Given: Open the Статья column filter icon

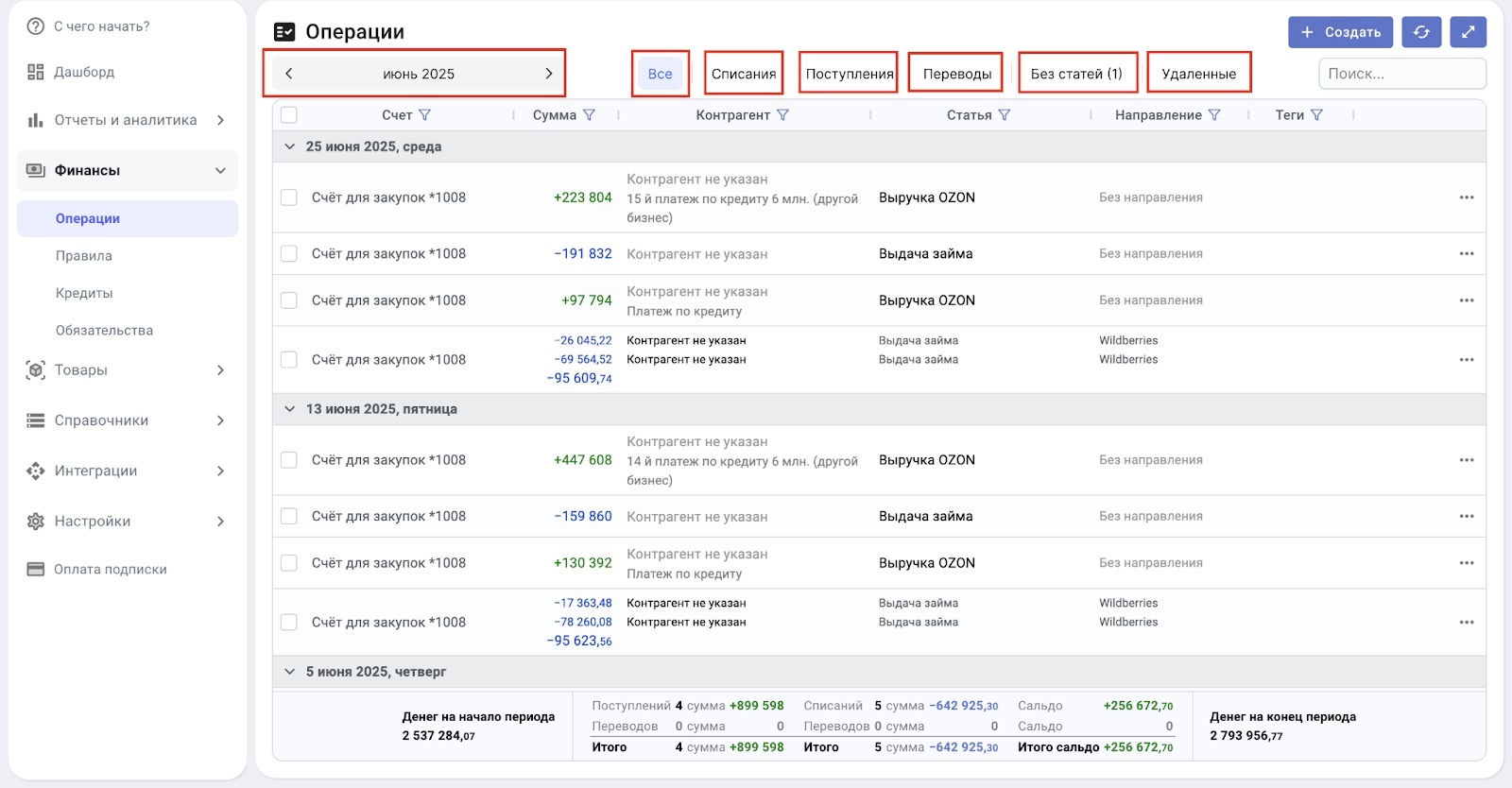Looking at the screenshot, I should point(1004,115).
